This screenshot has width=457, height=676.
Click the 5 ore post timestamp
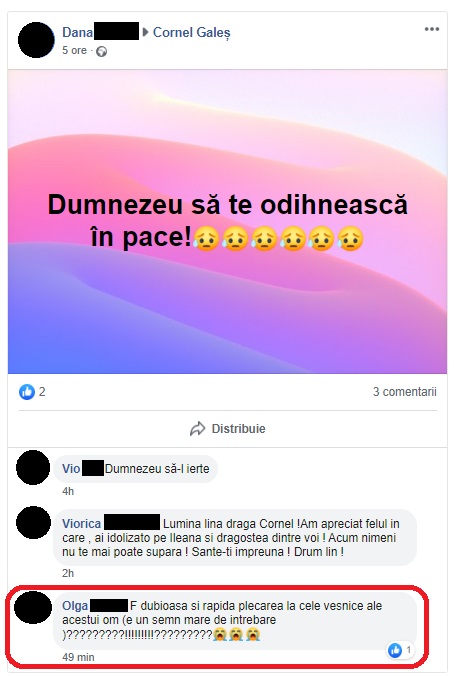74,50
